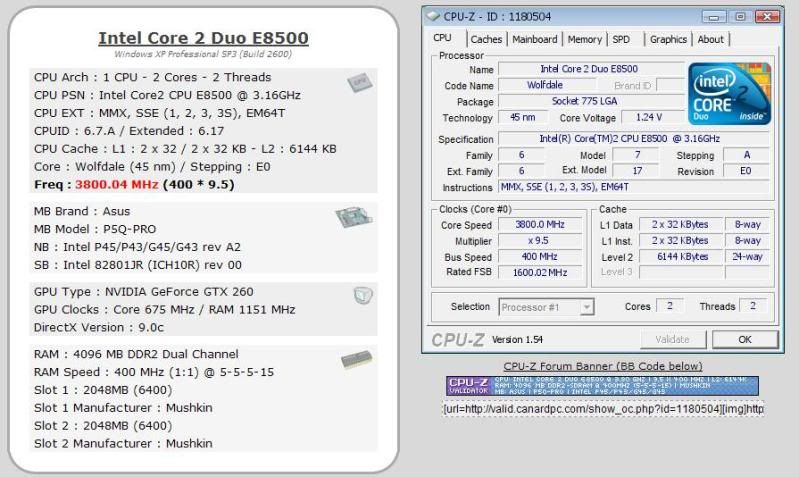Open the Memory tab
This screenshot has height=477, width=799.
tap(584, 39)
